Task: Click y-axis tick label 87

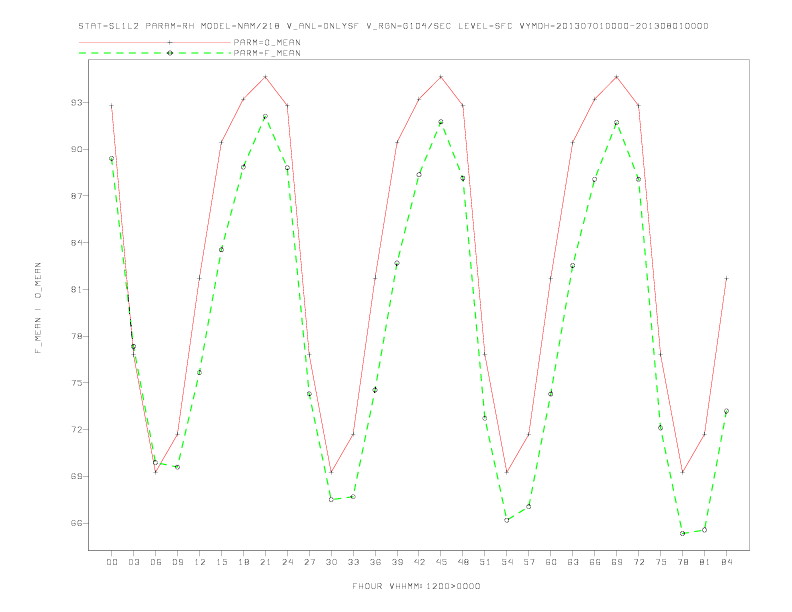Action: point(76,196)
